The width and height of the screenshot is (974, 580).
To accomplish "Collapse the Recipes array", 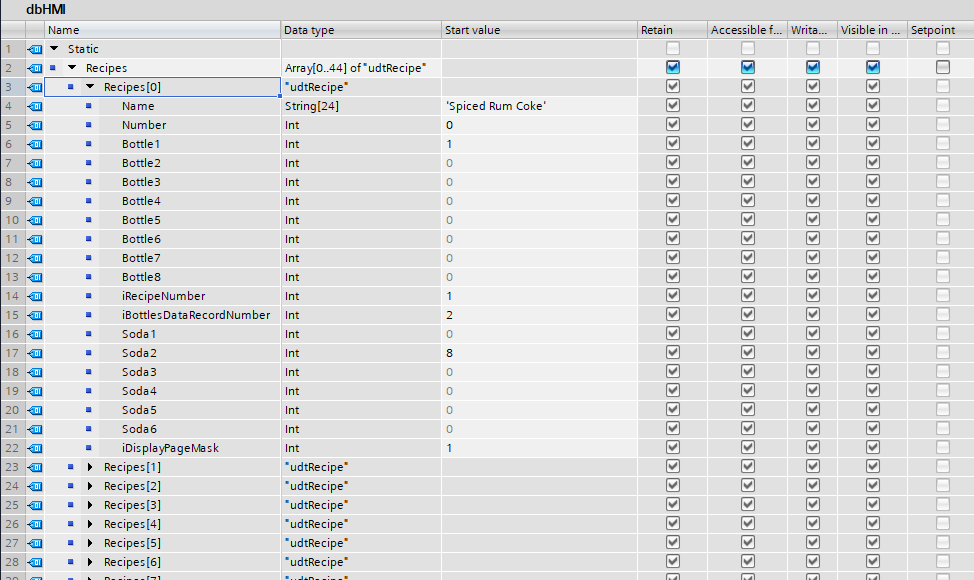I will point(72,68).
